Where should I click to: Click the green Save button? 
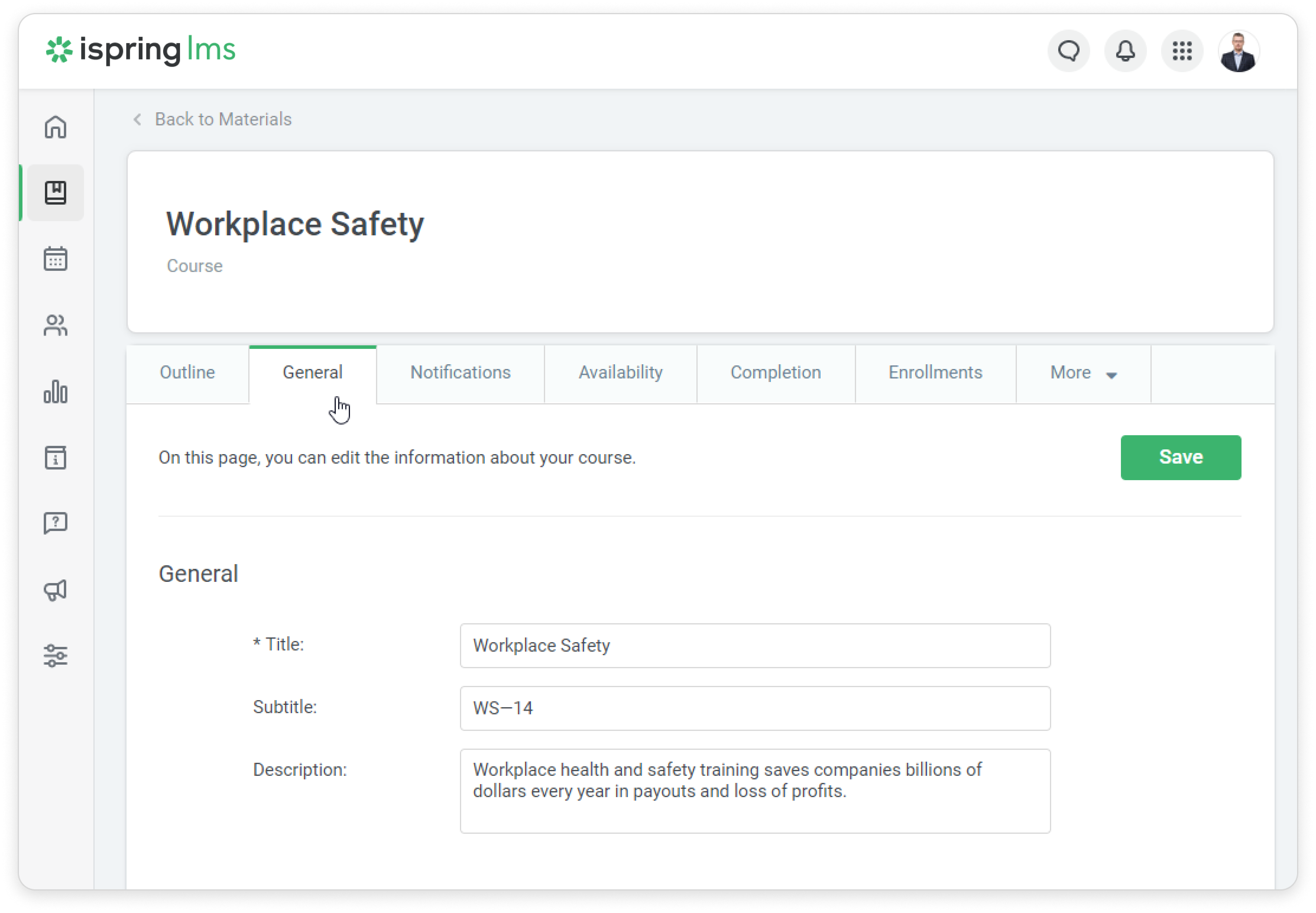[x=1180, y=457]
